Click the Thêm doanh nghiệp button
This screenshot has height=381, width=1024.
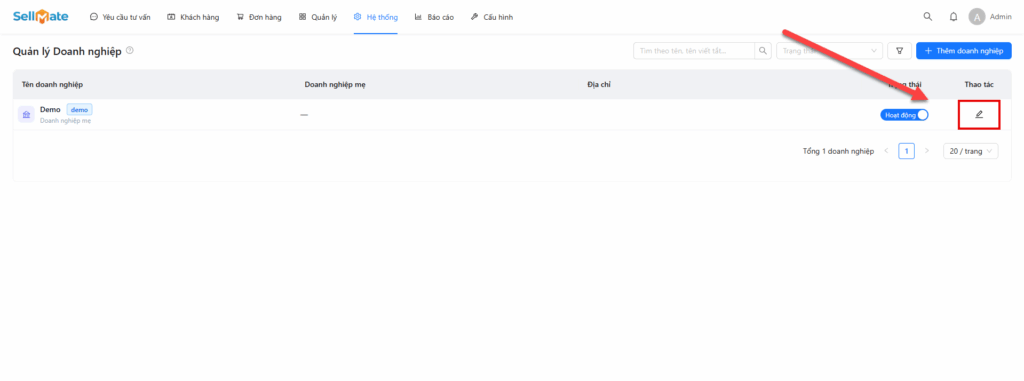click(964, 50)
